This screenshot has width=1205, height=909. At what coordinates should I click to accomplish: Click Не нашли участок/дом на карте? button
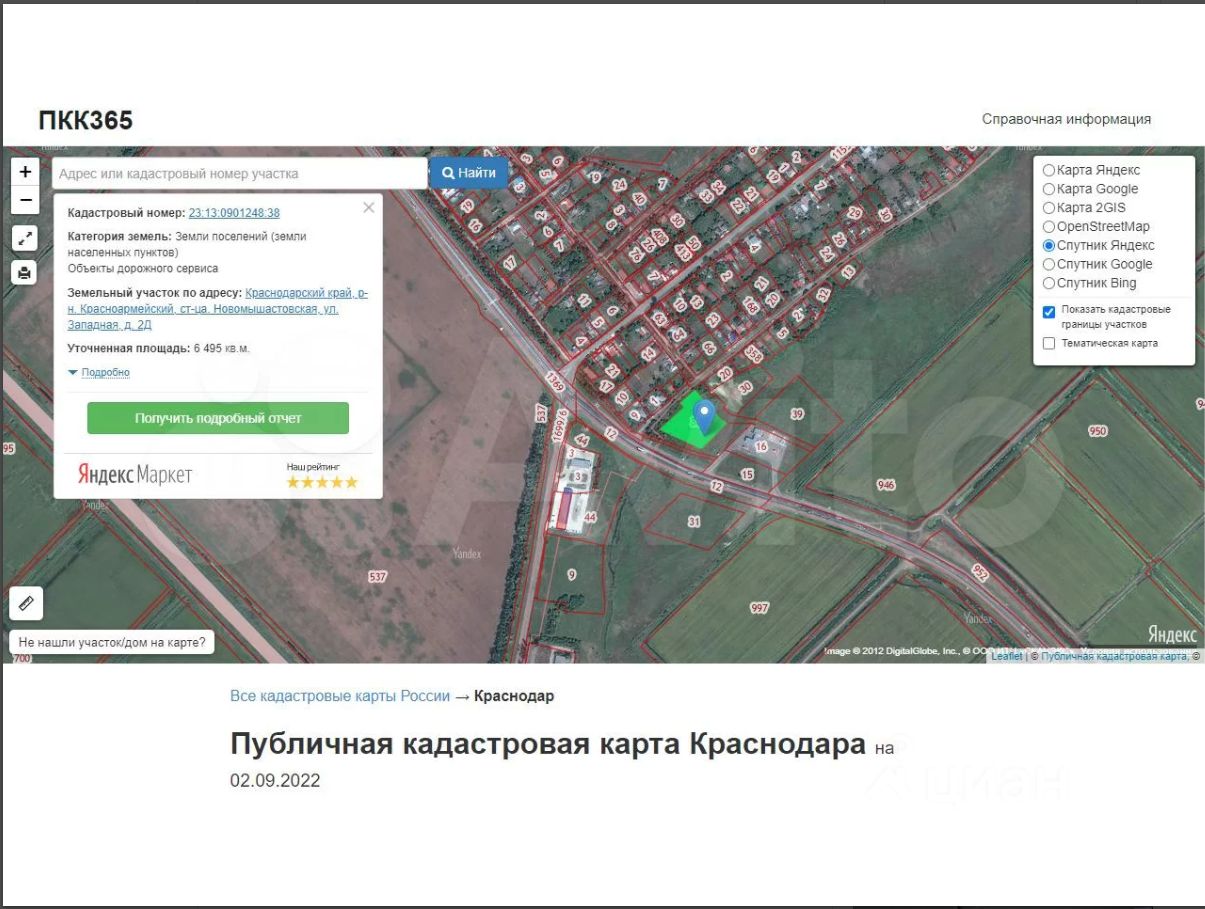coord(112,642)
